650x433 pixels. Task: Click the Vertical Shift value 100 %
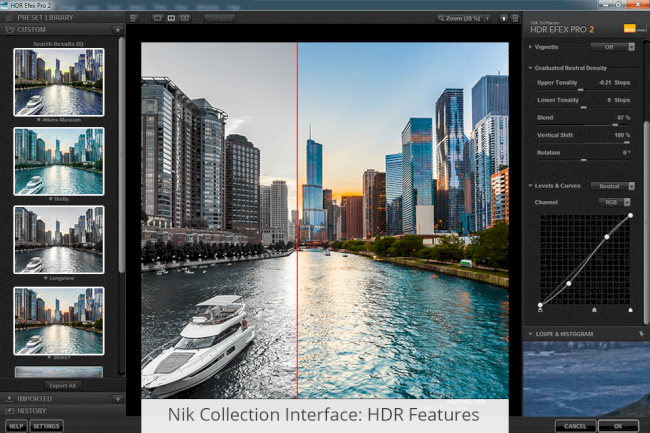pyautogui.click(x=622, y=135)
